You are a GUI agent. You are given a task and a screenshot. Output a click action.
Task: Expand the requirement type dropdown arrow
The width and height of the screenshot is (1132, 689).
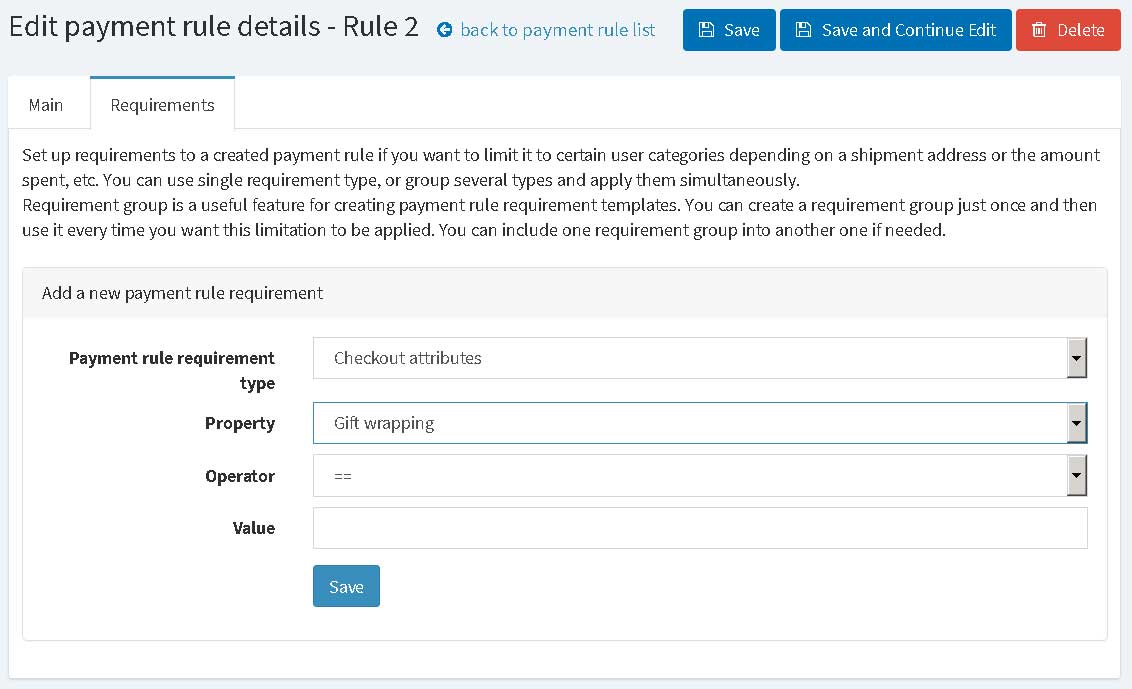click(x=1076, y=358)
